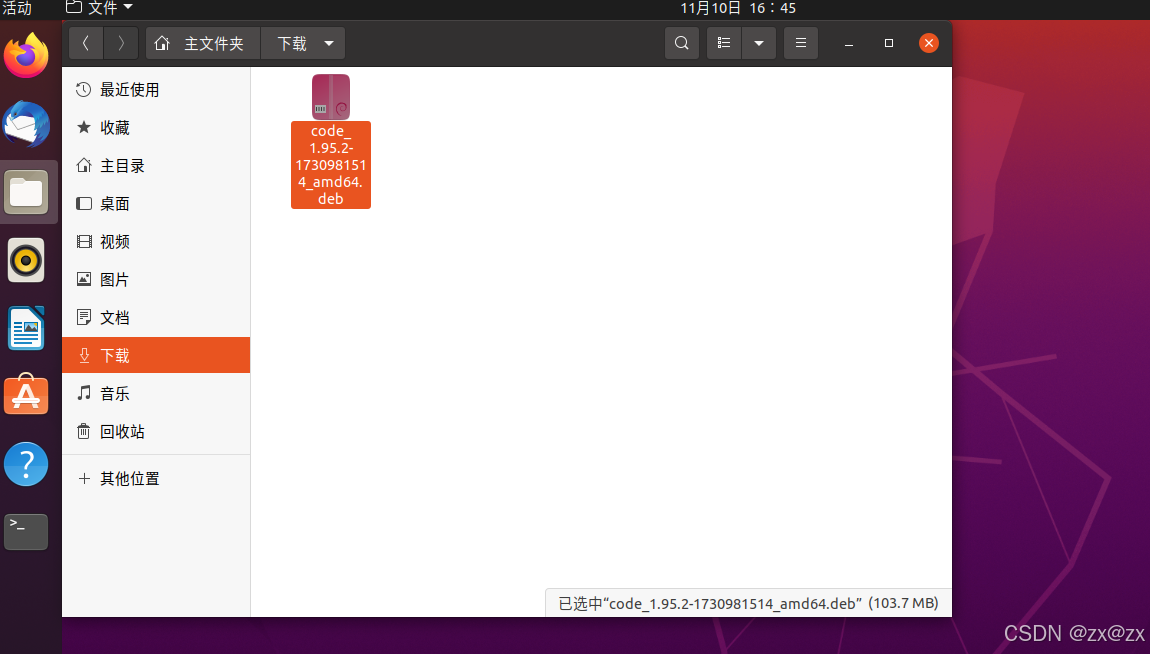The height and width of the screenshot is (654, 1150).
Task: Open the hamburger menu in Files
Action: click(x=801, y=43)
